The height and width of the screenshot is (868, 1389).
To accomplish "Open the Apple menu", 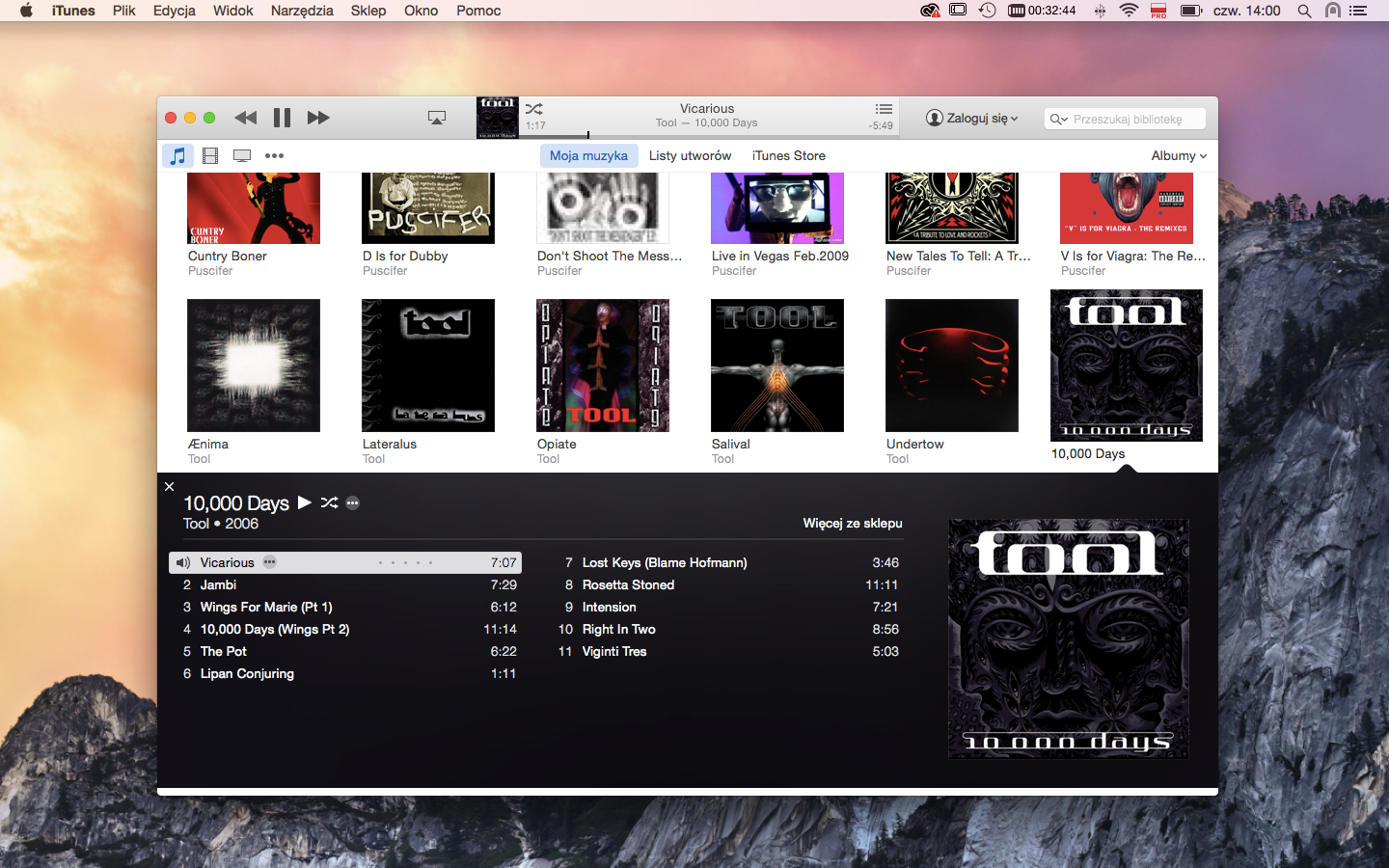I will pyautogui.click(x=26, y=11).
